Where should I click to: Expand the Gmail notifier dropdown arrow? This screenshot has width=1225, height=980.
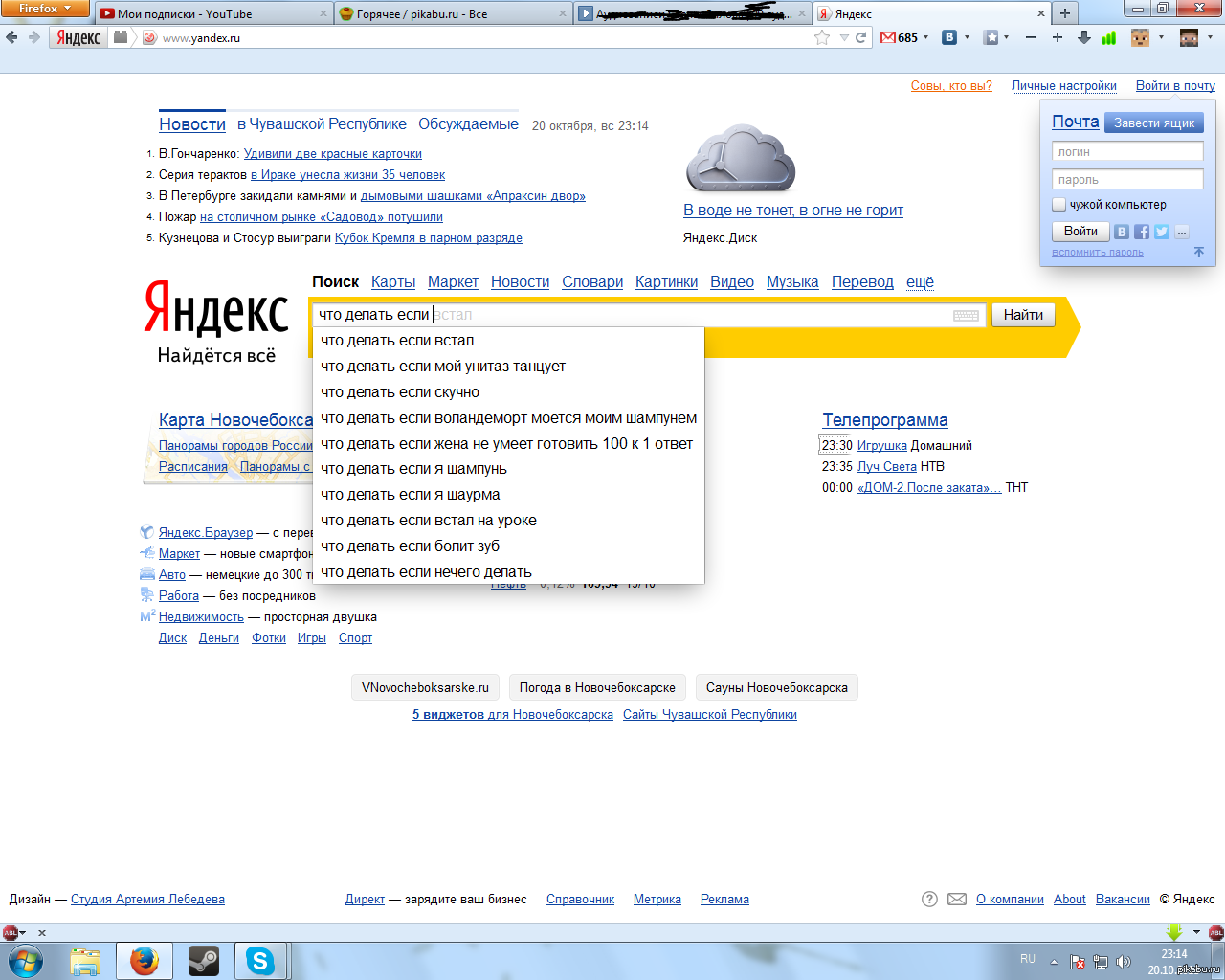925,37
